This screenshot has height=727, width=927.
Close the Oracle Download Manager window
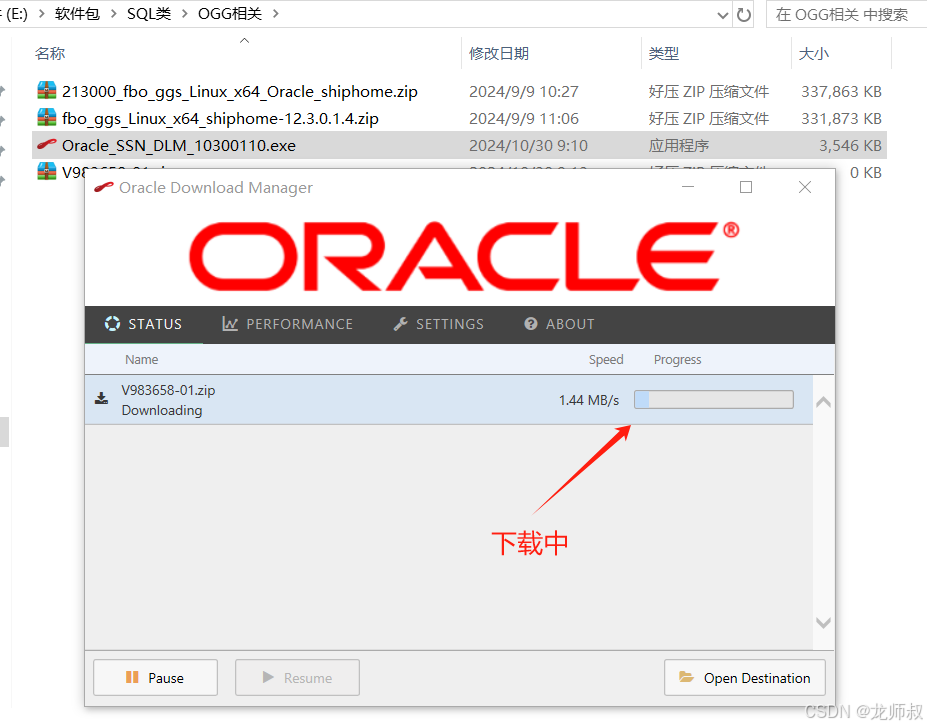point(805,187)
